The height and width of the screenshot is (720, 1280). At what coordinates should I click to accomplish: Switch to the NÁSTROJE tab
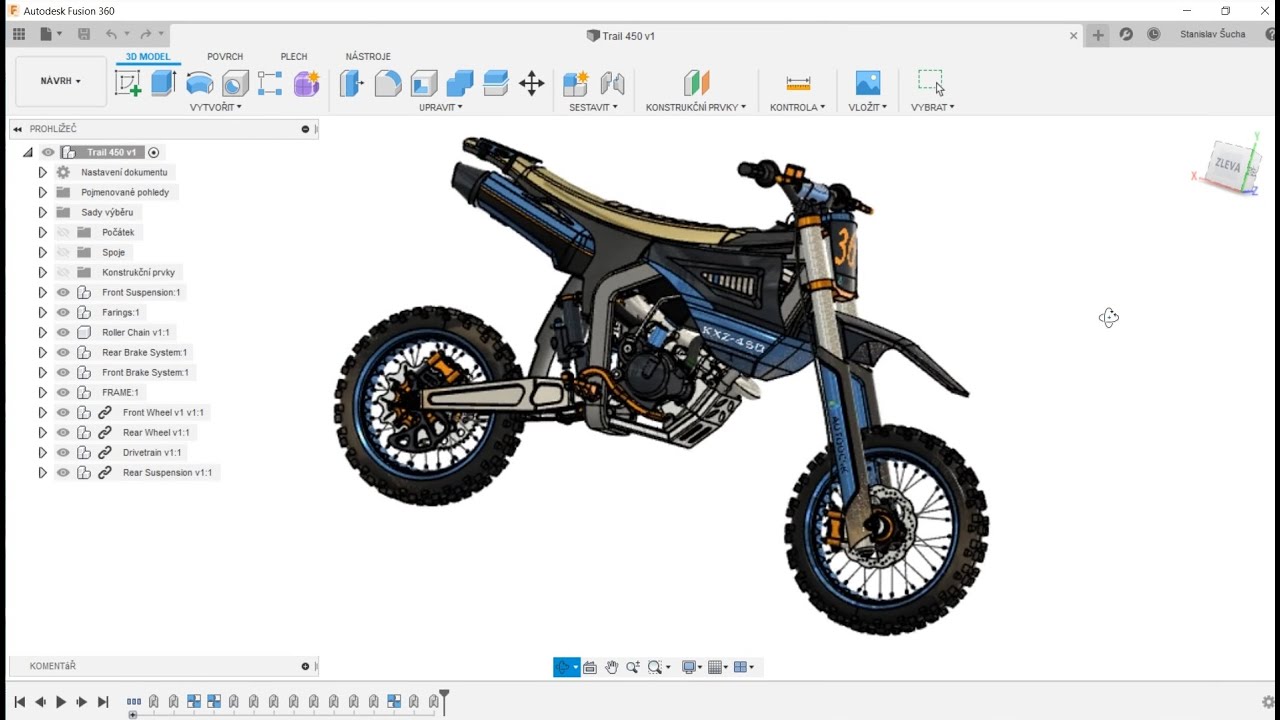pos(368,57)
